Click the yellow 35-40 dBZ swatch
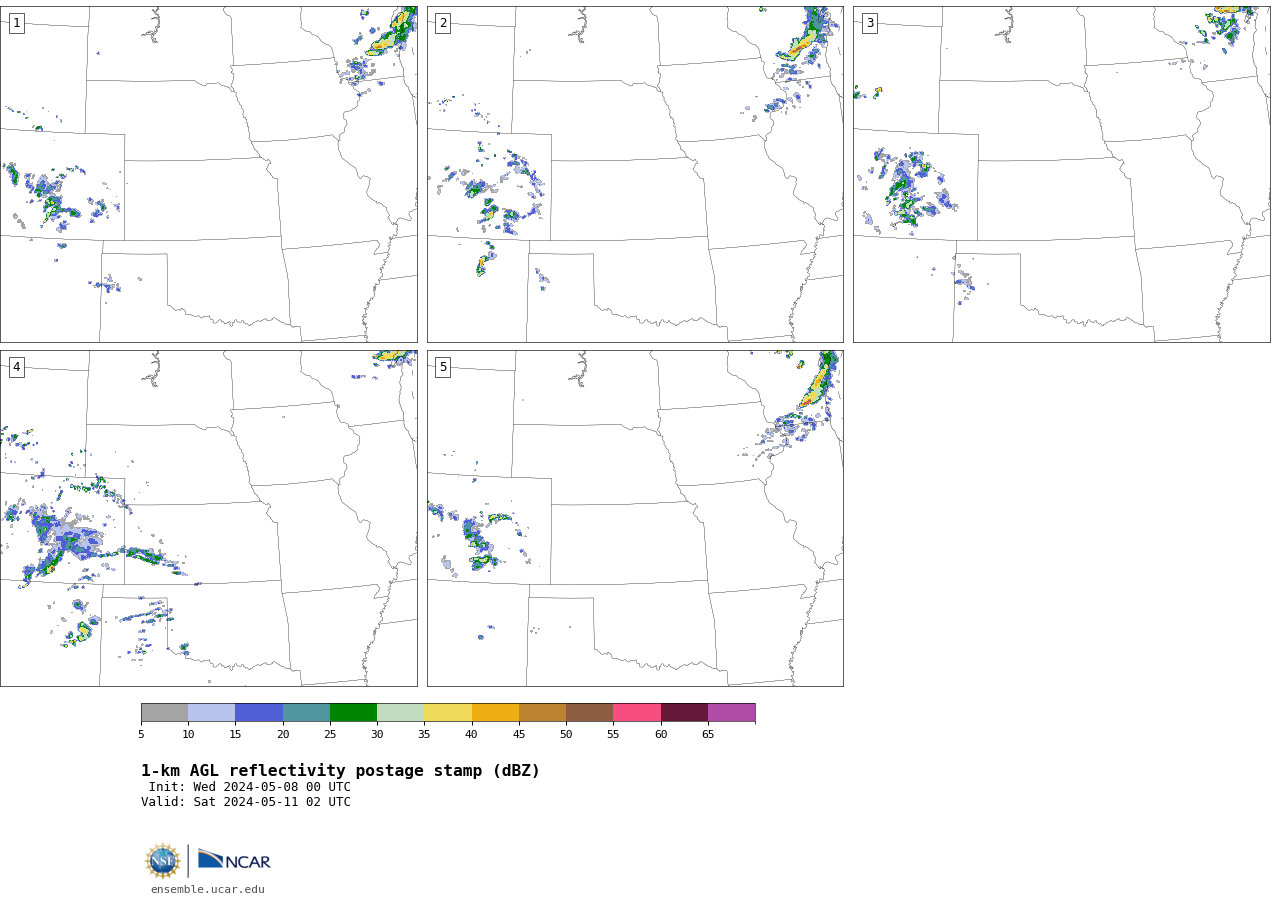The image size is (1280, 901). [448, 713]
